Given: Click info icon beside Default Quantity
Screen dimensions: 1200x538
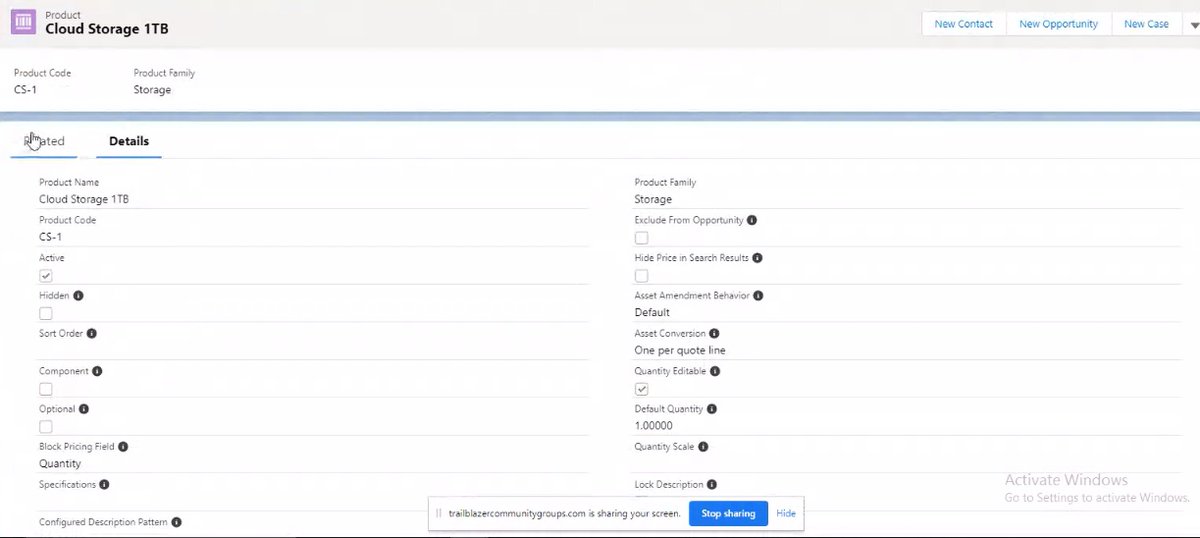Looking at the screenshot, I should pos(712,409).
